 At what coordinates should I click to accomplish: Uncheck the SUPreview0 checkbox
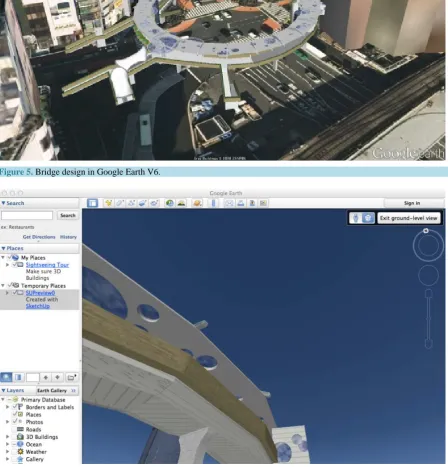pos(14,293)
